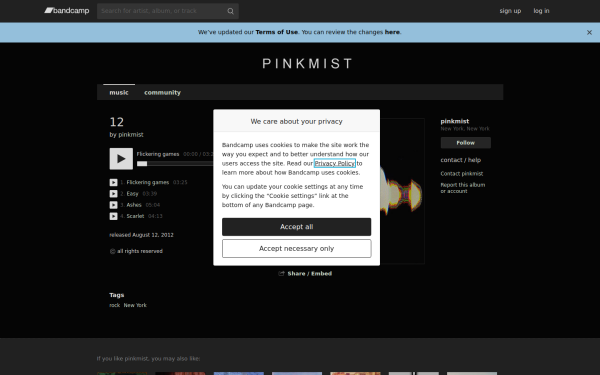The image size is (600, 375).
Task: Click the 'New York, New York' location text
Action: tap(465, 129)
